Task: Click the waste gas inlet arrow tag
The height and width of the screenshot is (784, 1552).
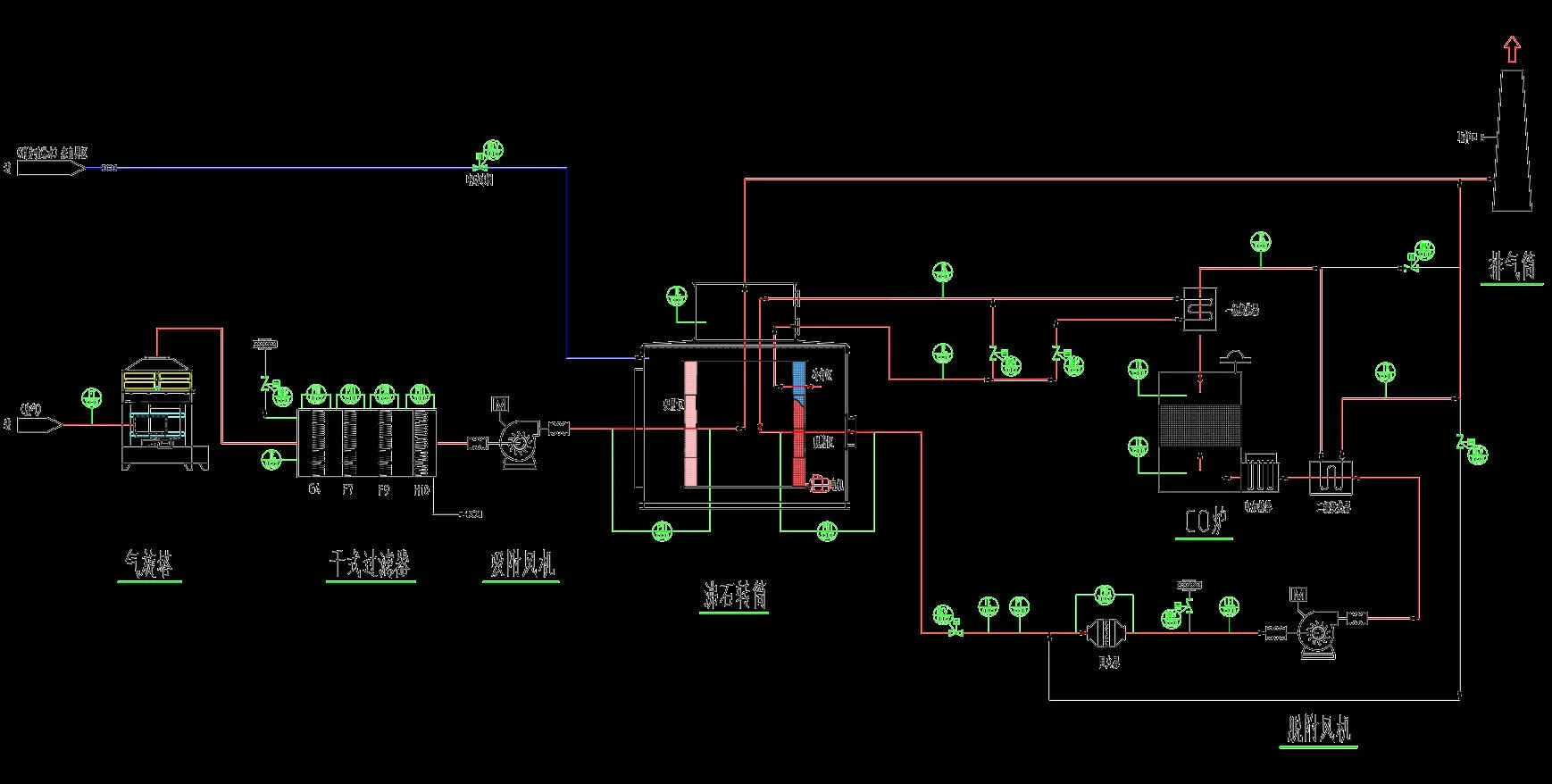Action: click(39, 425)
